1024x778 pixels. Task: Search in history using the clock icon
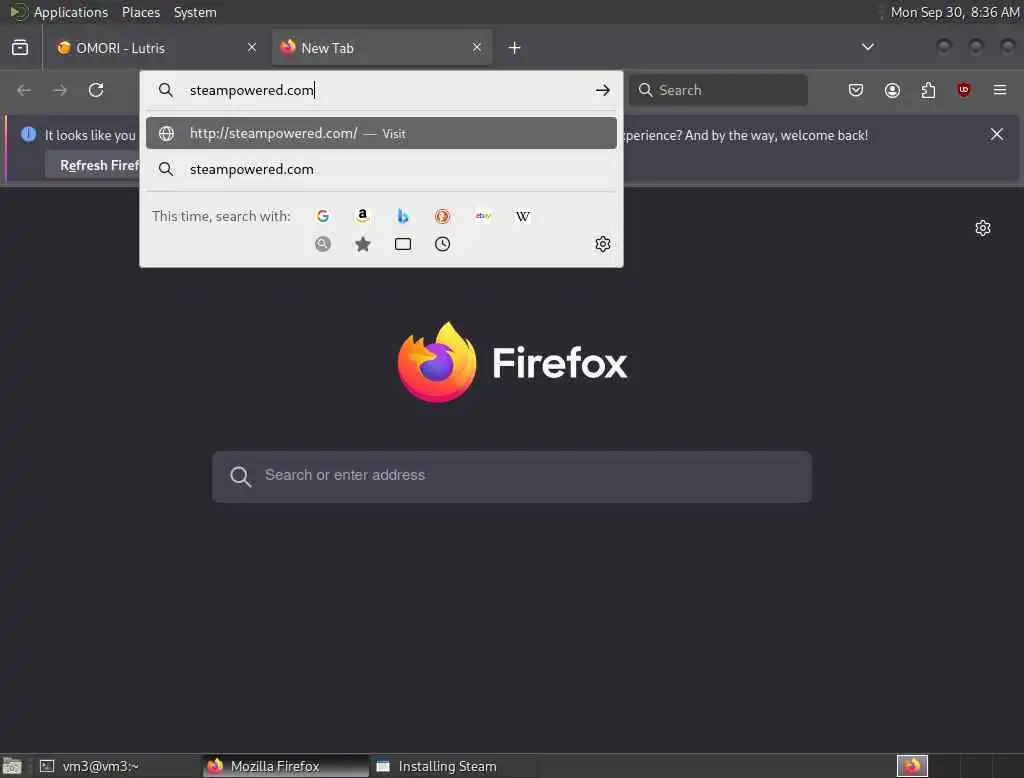coord(443,244)
